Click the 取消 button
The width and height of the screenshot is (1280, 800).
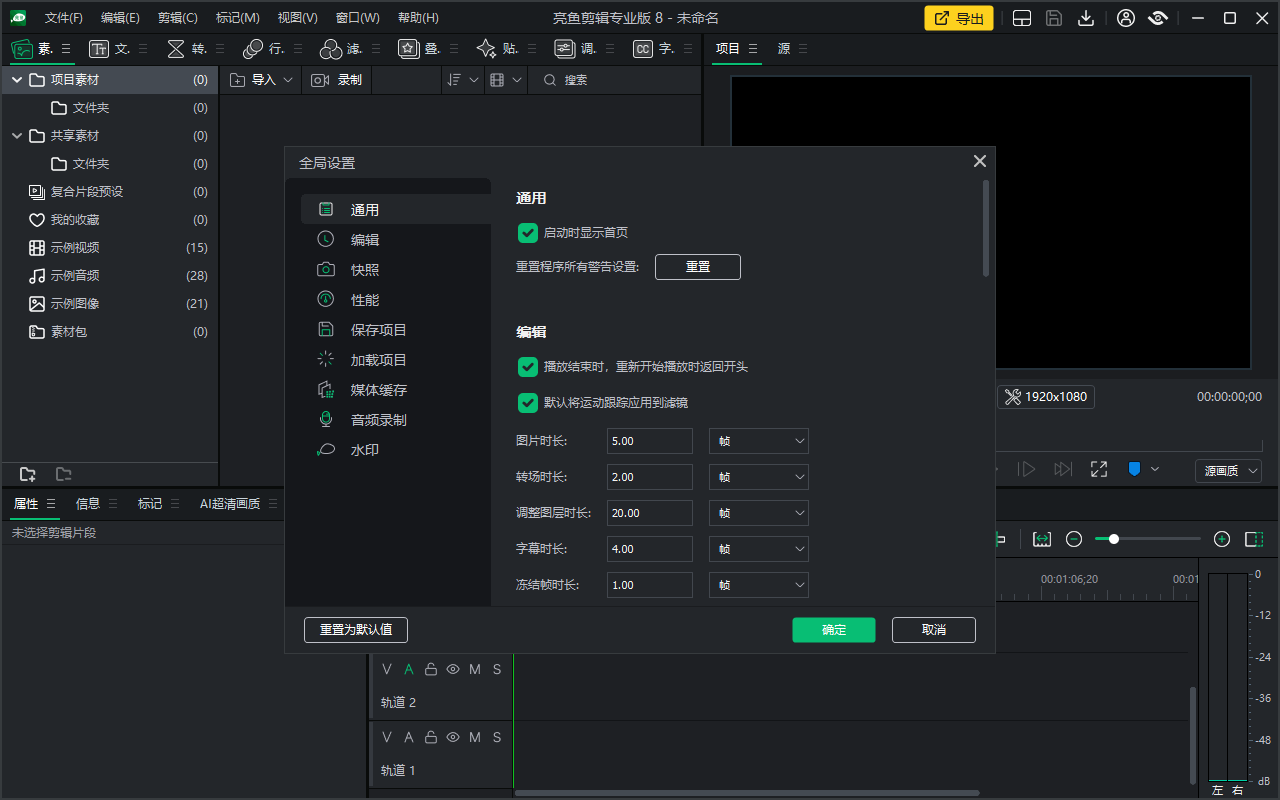[x=934, y=630]
